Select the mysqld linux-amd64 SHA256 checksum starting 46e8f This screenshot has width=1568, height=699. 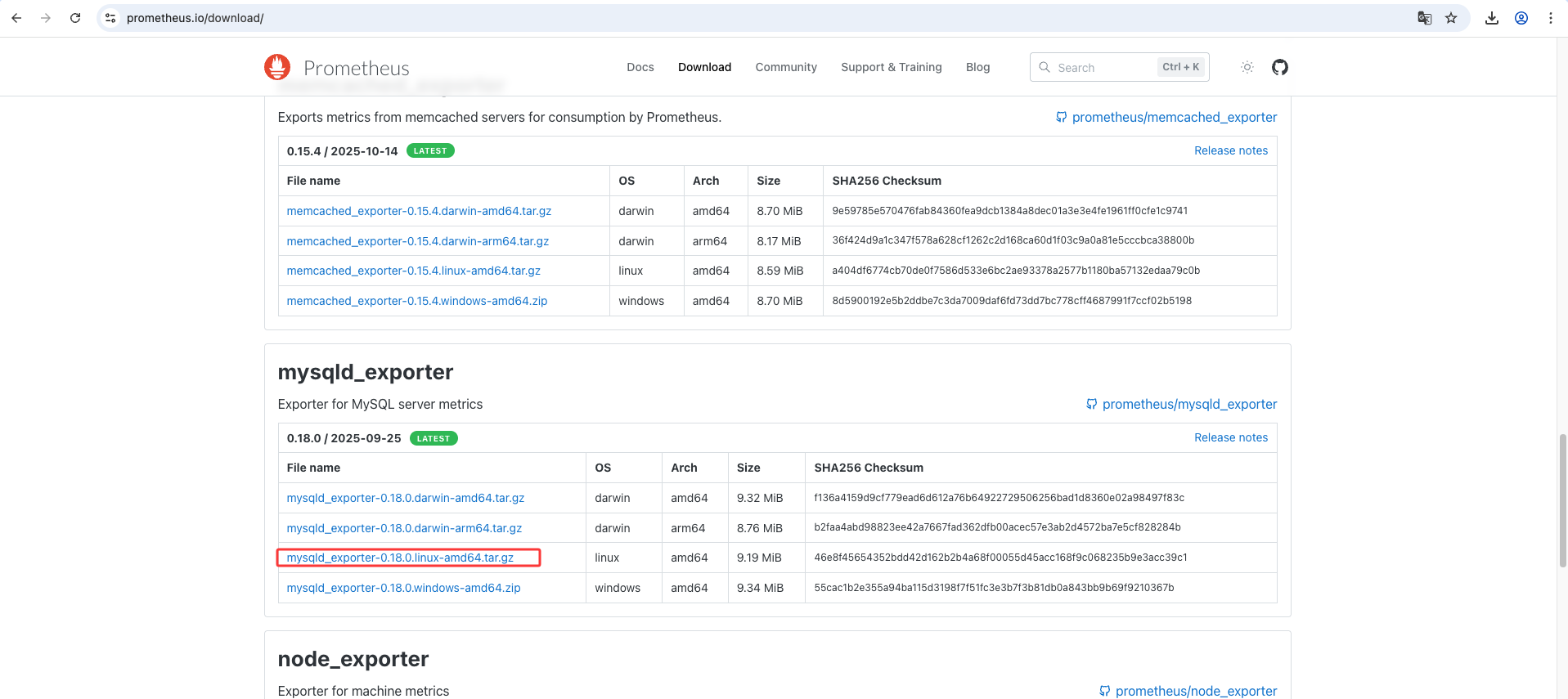1000,558
